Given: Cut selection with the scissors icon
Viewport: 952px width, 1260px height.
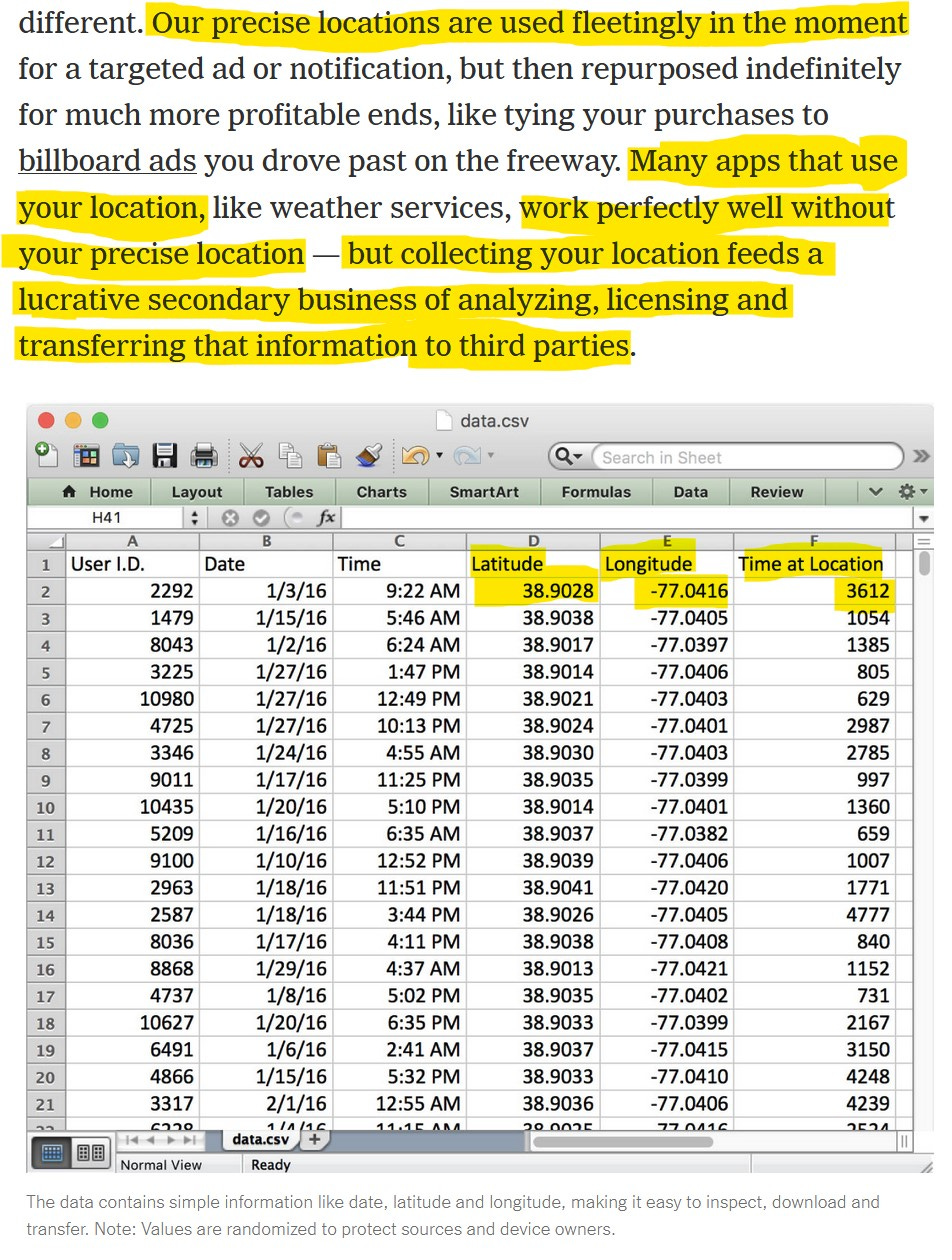Looking at the screenshot, I should pyautogui.click(x=251, y=456).
